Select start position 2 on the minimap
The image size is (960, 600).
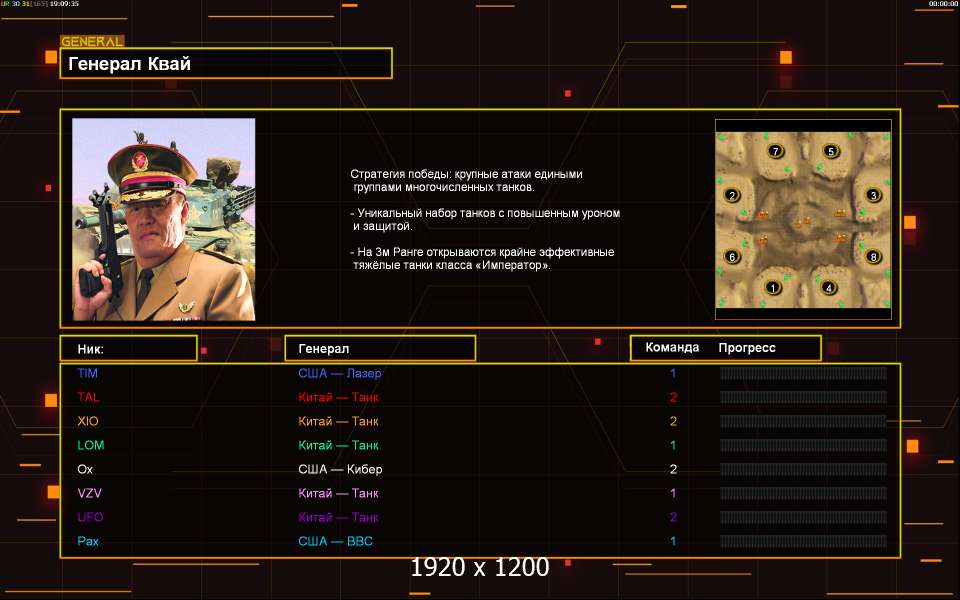click(732, 196)
